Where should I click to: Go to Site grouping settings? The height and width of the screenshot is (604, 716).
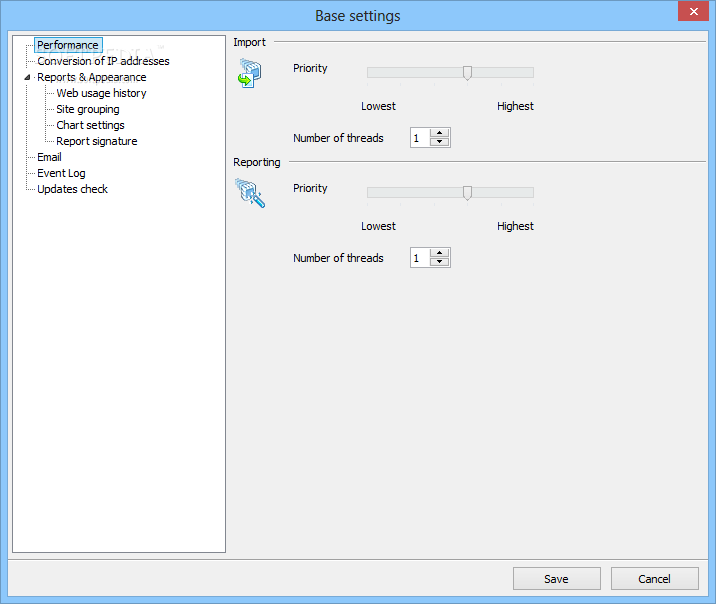tap(88, 109)
